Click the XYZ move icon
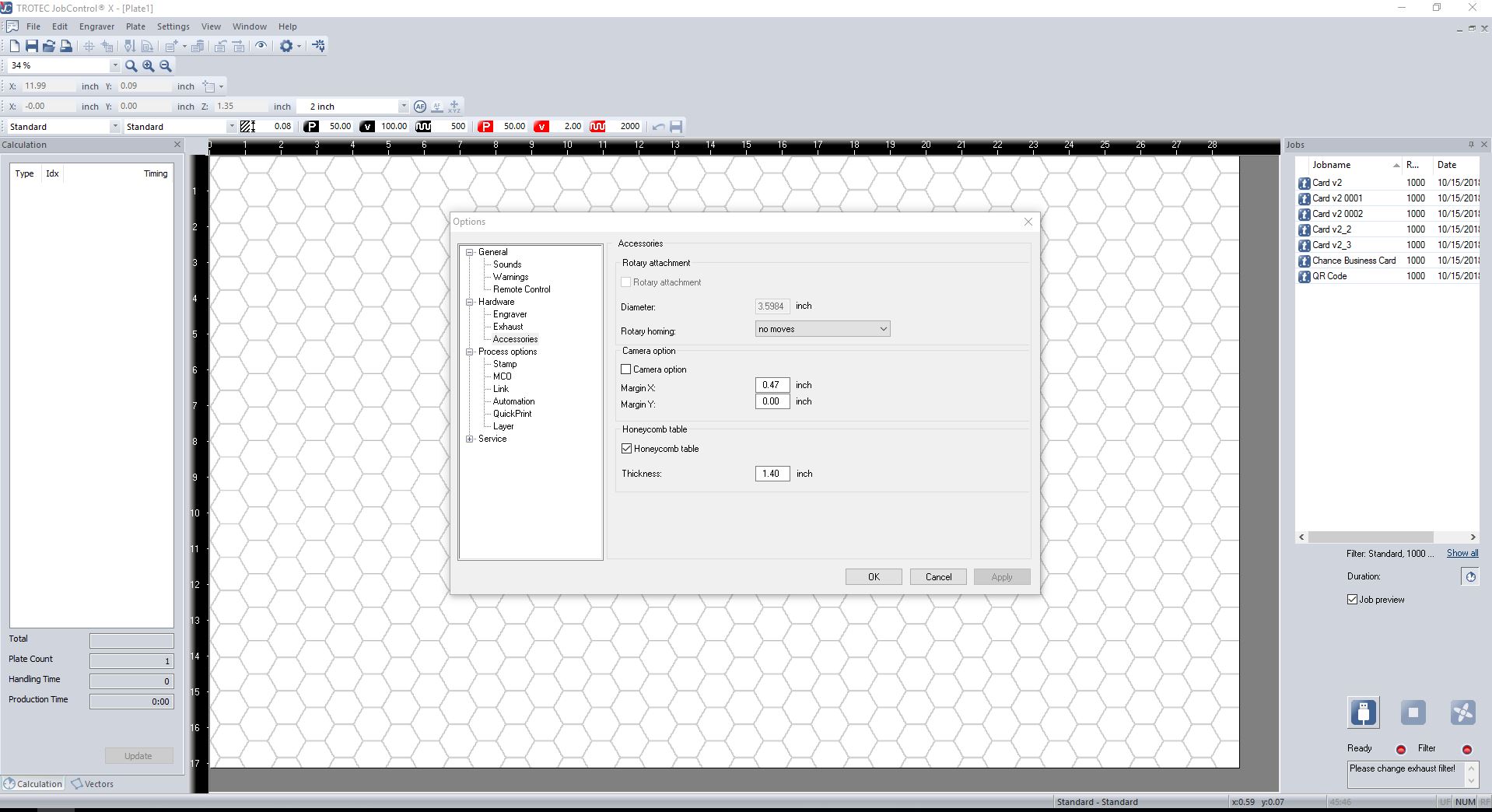 point(454,107)
